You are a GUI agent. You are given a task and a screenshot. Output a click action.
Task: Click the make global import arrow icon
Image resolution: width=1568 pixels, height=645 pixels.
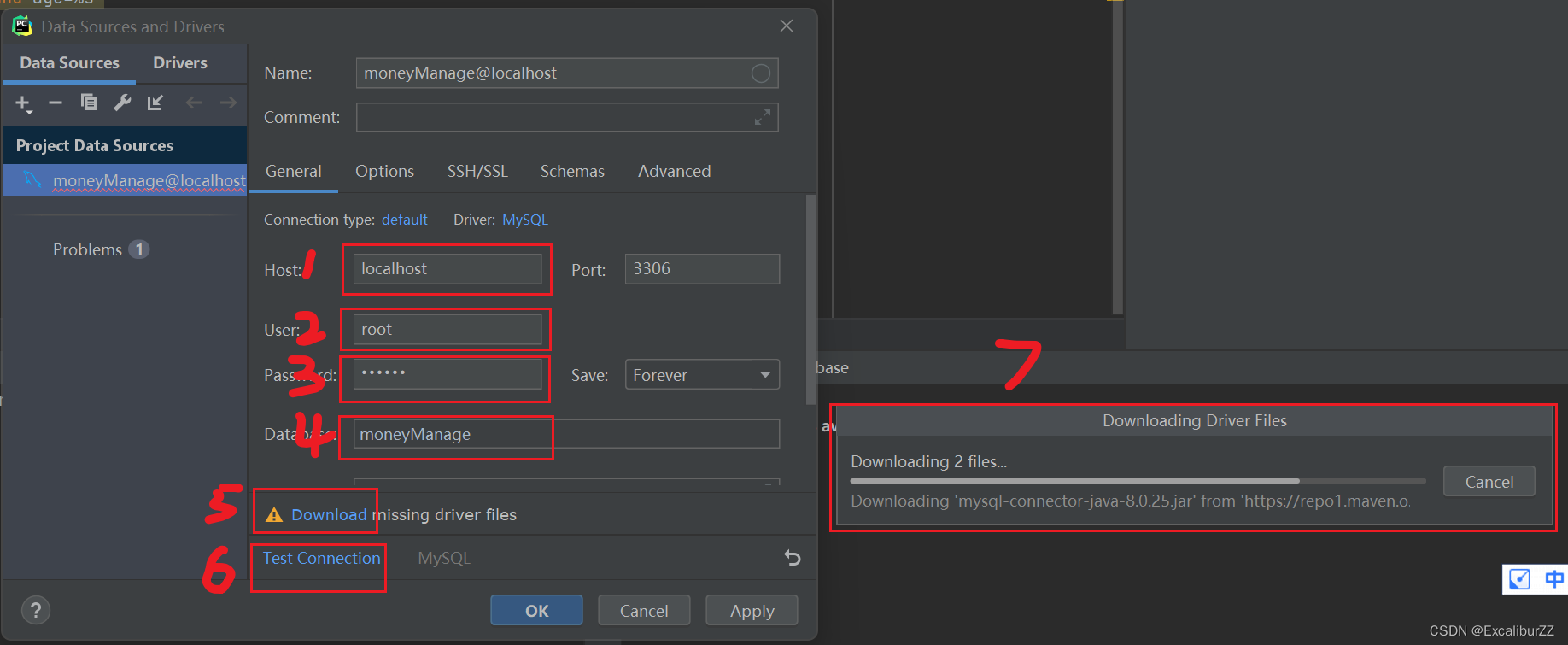click(x=155, y=103)
